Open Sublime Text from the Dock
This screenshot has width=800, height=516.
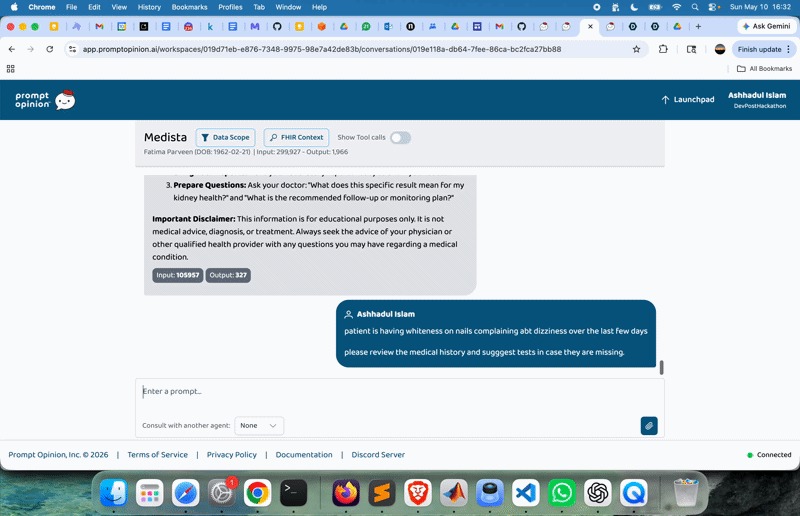(x=382, y=493)
